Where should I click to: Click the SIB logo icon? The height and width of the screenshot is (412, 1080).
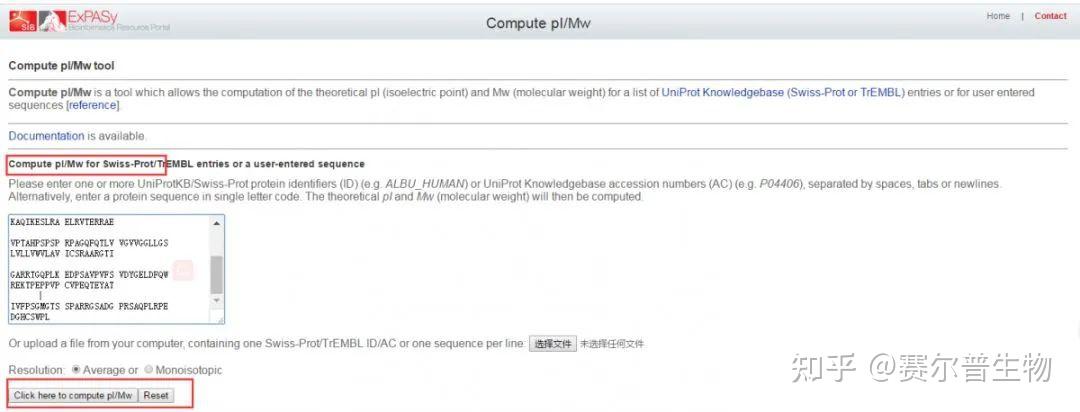pyautogui.click(x=22, y=21)
